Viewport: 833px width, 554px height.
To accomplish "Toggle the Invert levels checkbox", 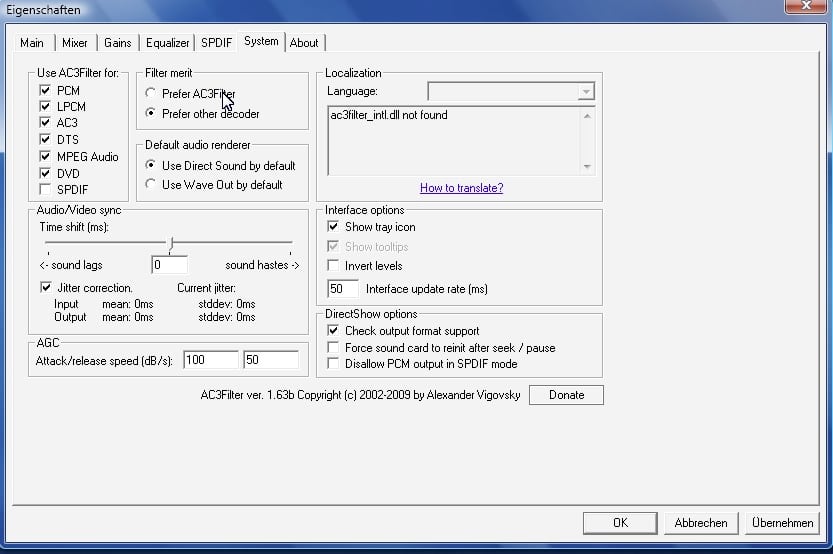I will 334,266.
